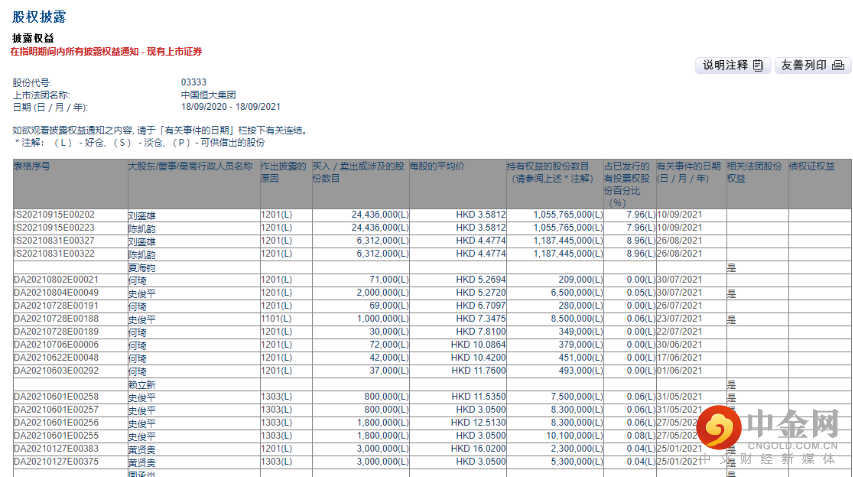Click holdings figure 493,000(L)
Viewport: 853px width, 477px height.
(580, 371)
